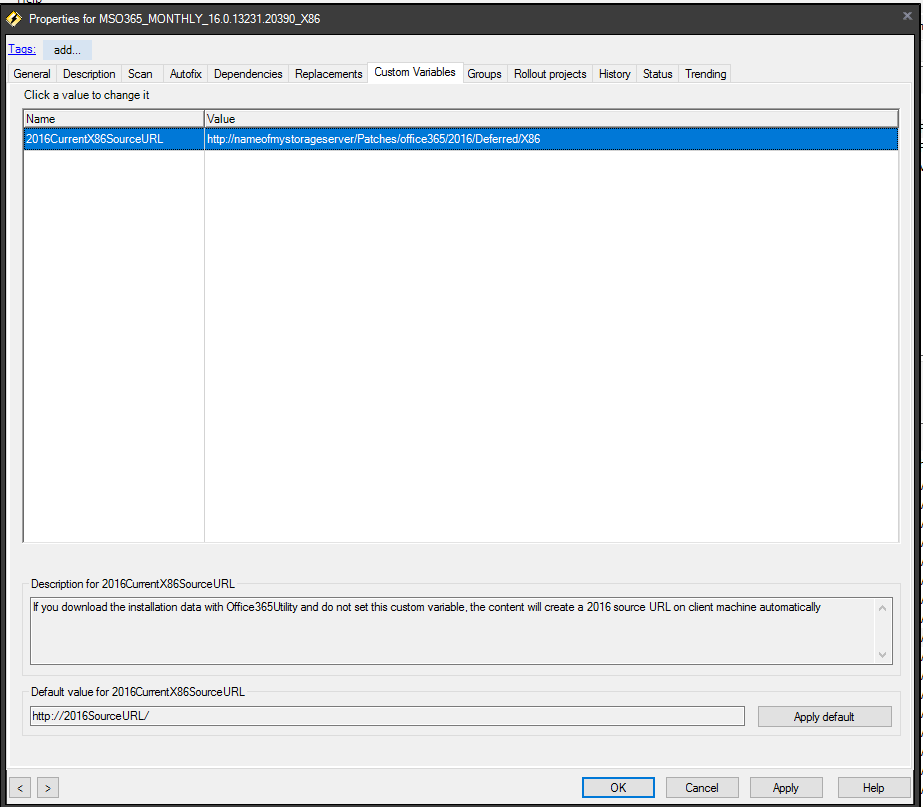Screen dimensions: 923x807
Task: Navigate to previous patch using left arrow
Action: click(19, 787)
